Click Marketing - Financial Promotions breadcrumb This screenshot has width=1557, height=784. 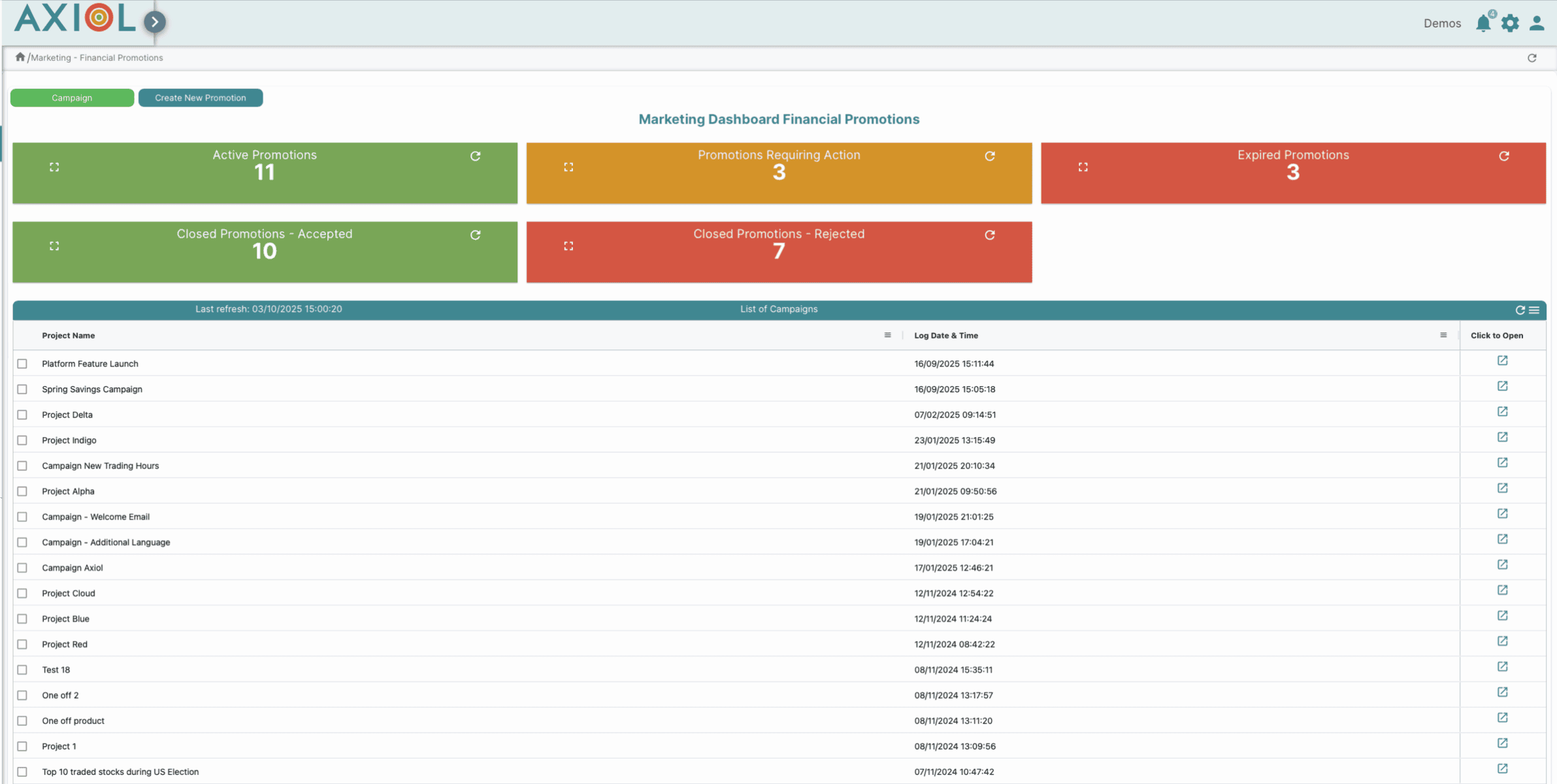[x=97, y=57]
